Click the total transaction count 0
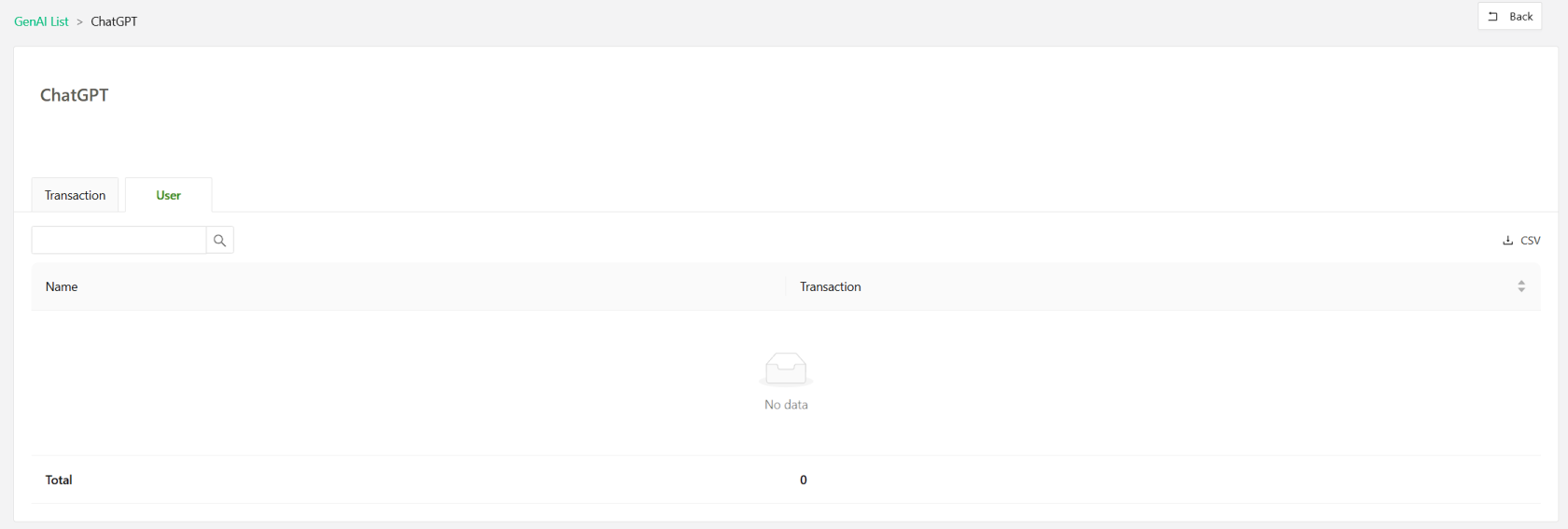 (803, 480)
